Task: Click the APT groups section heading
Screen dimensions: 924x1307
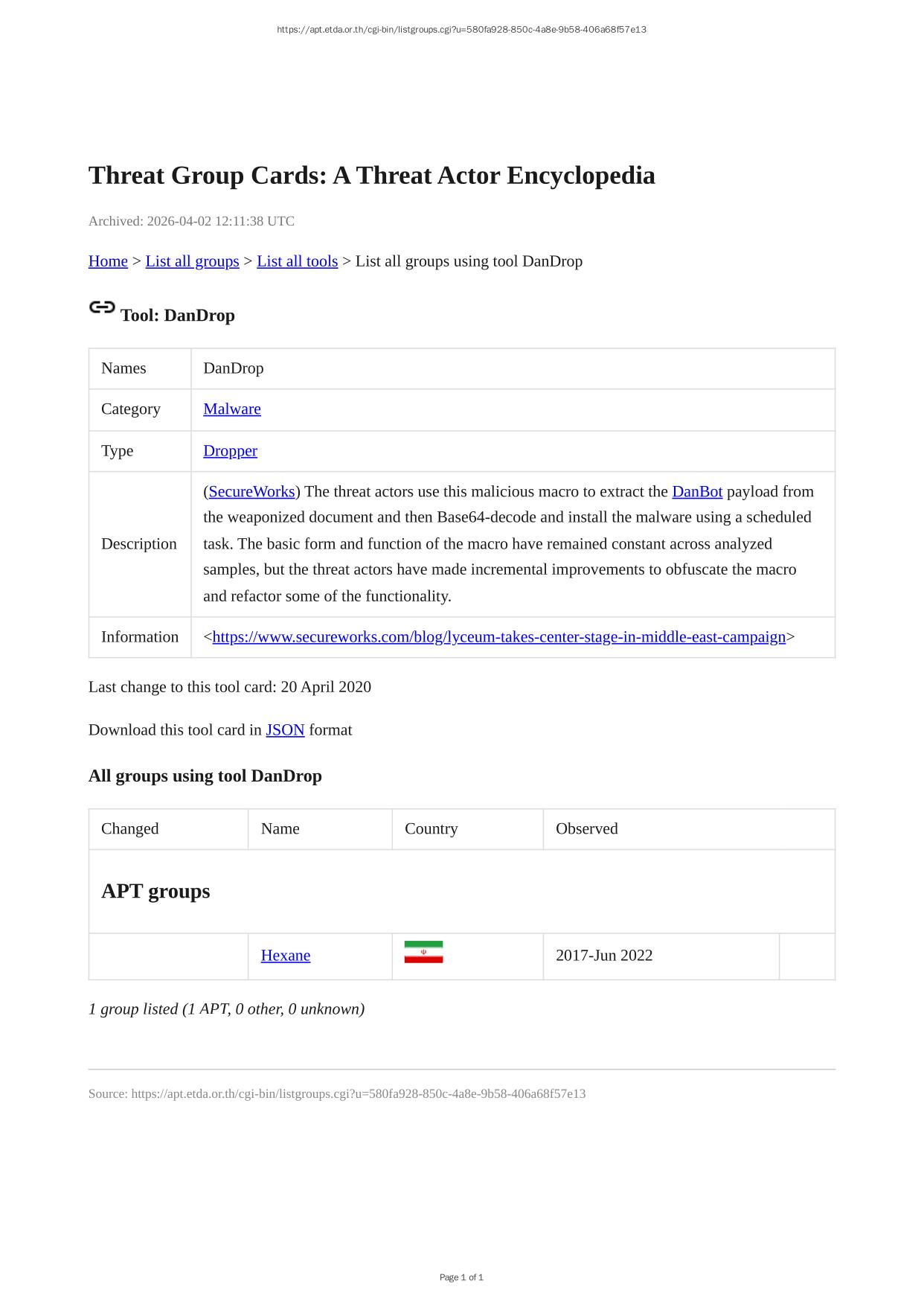Action: [x=155, y=891]
